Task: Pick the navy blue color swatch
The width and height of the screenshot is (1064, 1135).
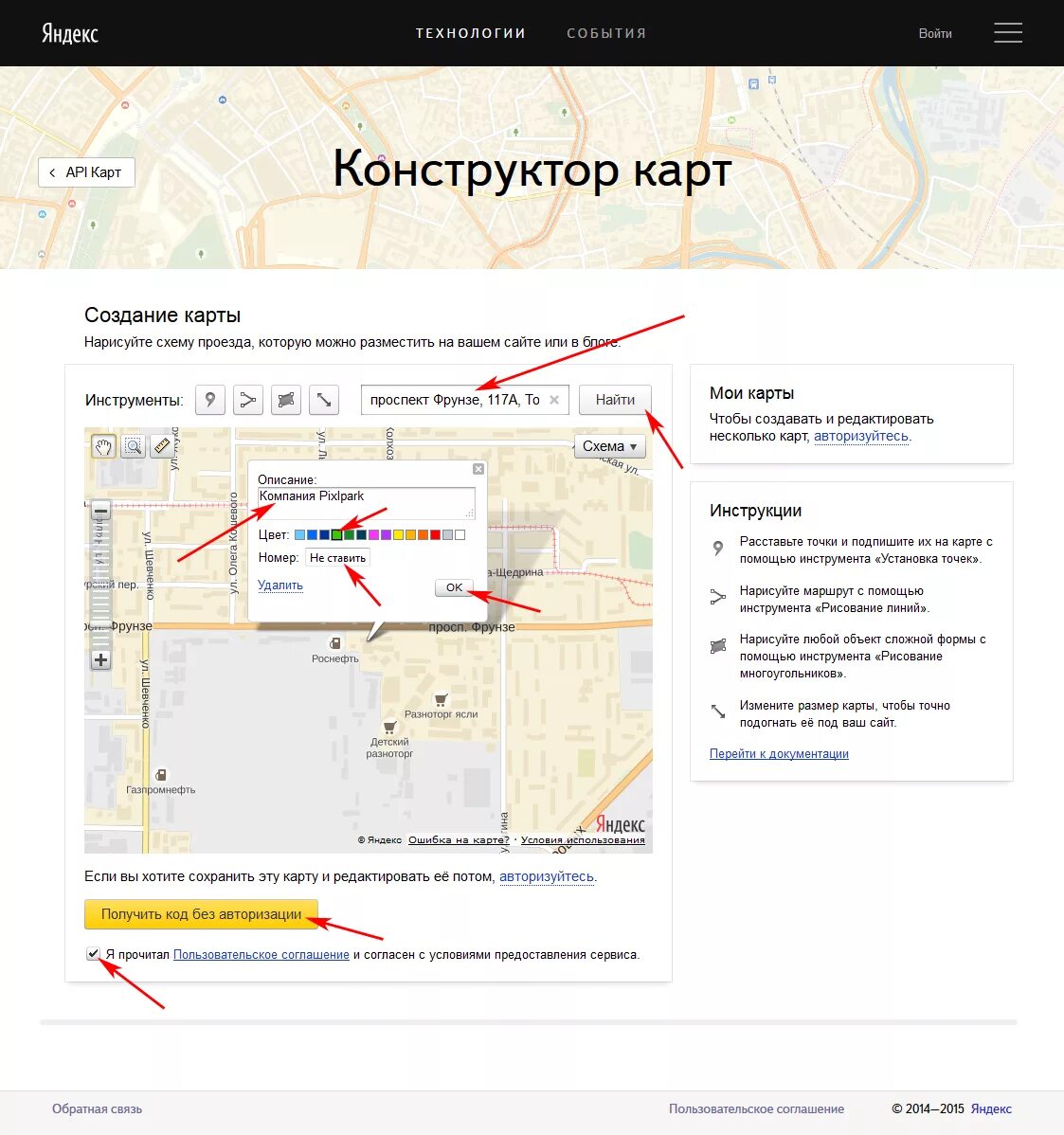Action: (324, 535)
